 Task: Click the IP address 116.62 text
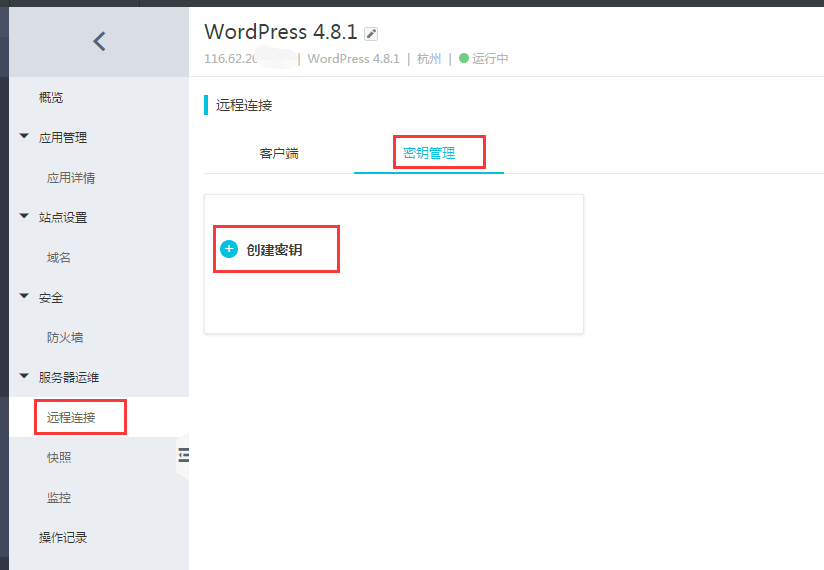pyautogui.click(x=231, y=58)
